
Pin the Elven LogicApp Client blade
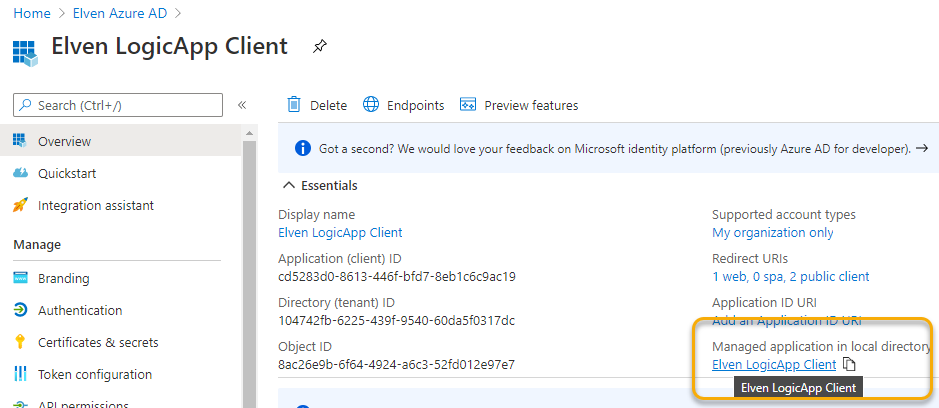320,47
